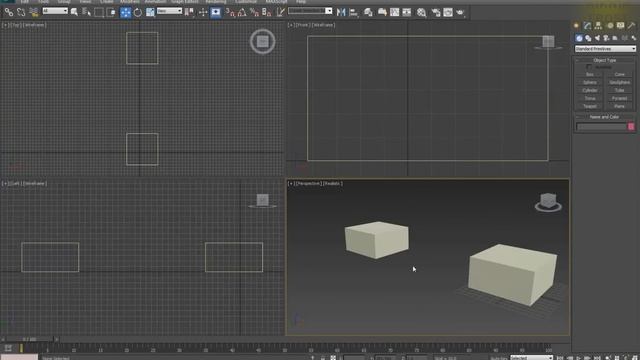Image resolution: width=640 pixels, height=360 pixels.
Task: Click the Box primitive button
Action: (590, 75)
